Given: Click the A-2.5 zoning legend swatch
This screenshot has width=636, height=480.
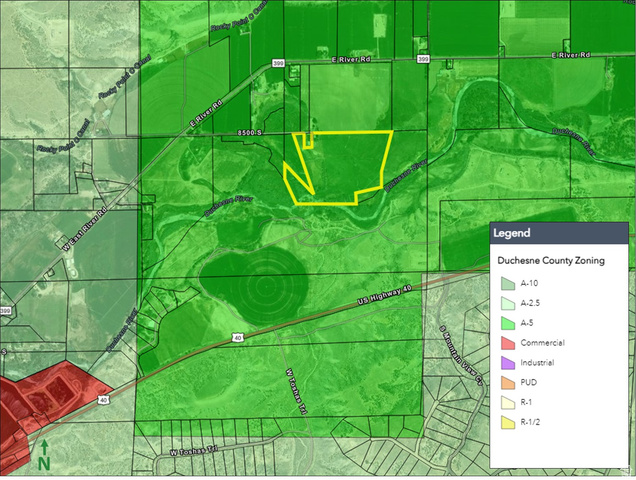Looking at the screenshot, I should pyautogui.click(x=508, y=303).
